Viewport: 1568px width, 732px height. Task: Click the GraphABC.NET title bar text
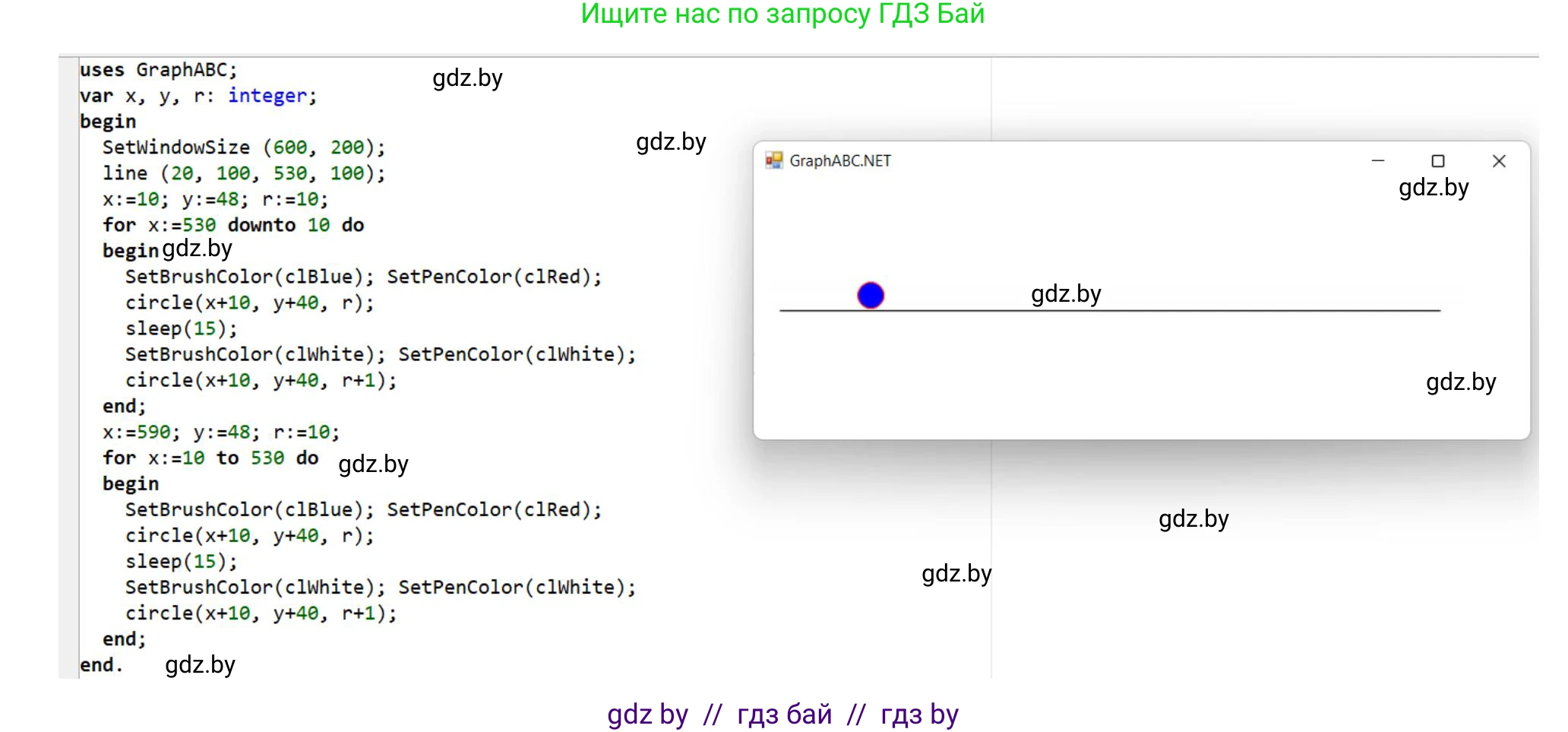[839, 161]
